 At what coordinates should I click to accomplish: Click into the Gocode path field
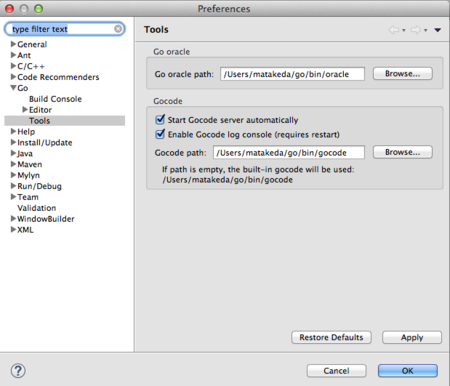click(x=289, y=153)
